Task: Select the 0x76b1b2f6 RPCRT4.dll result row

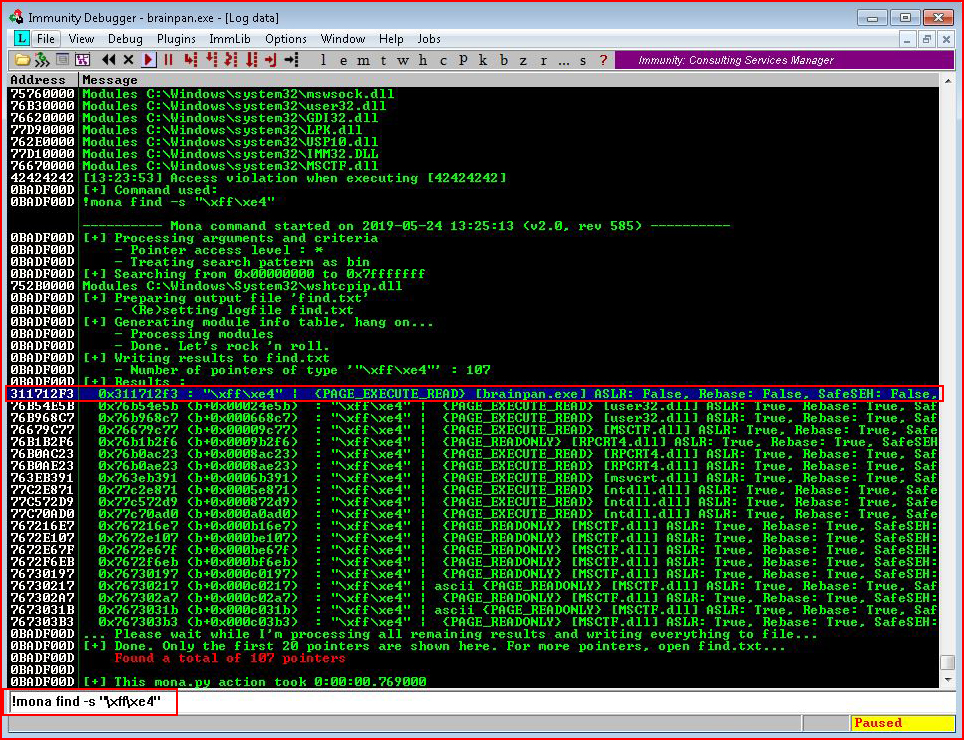Action: click(473, 442)
